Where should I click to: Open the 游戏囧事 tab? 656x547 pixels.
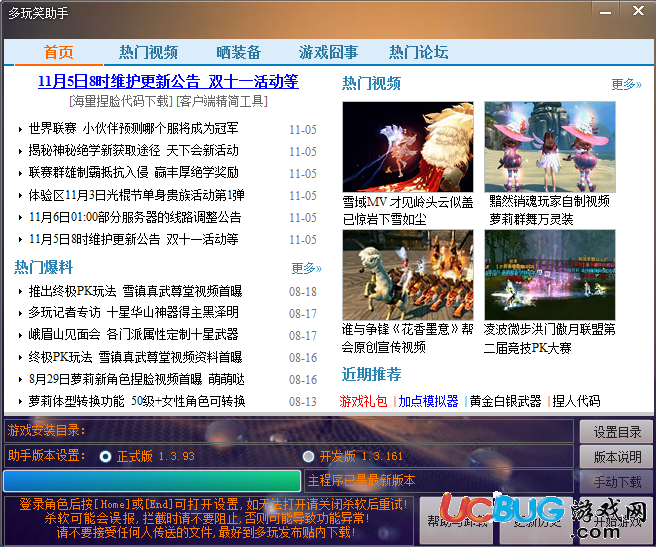coord(328,52)
